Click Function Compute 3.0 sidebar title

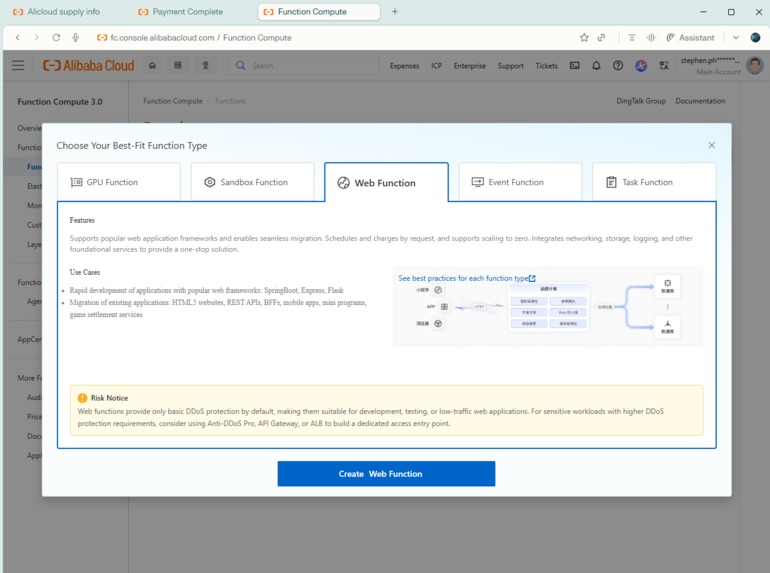coord(60,102)
